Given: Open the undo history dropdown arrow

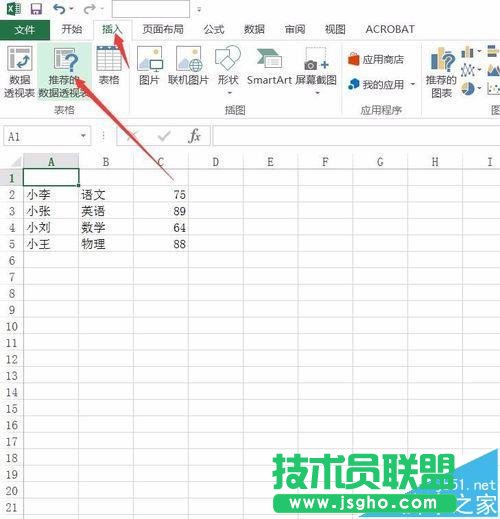Looking at the screenshot, I should pos(71,9).
